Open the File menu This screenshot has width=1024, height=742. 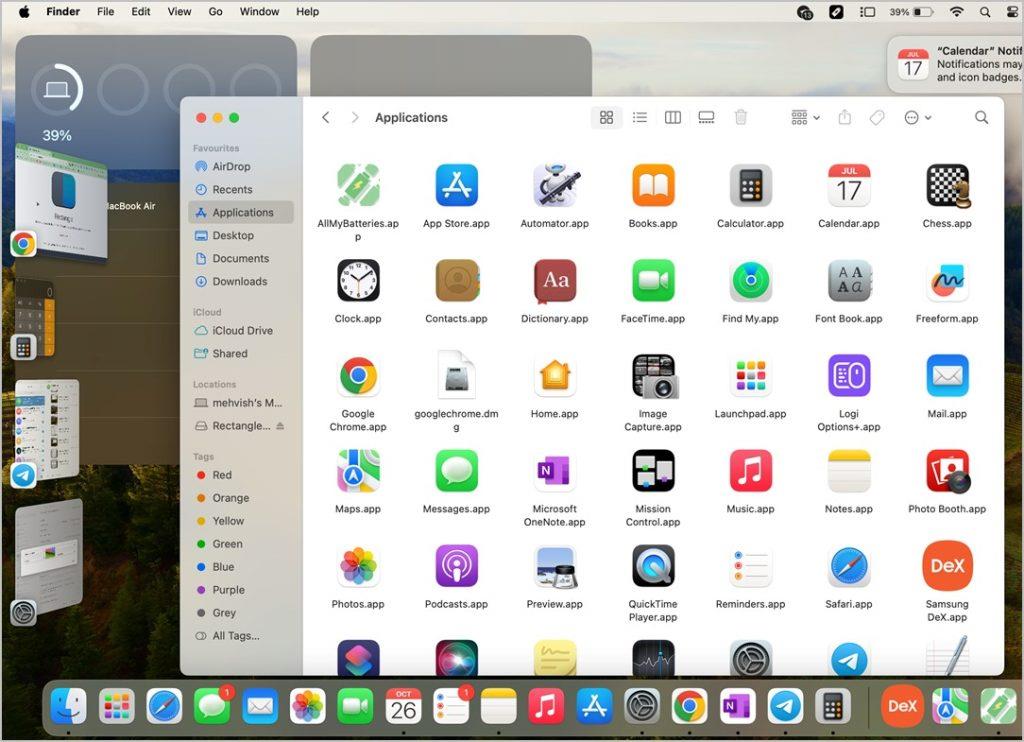pyautogui.click(x=105, y=12)
